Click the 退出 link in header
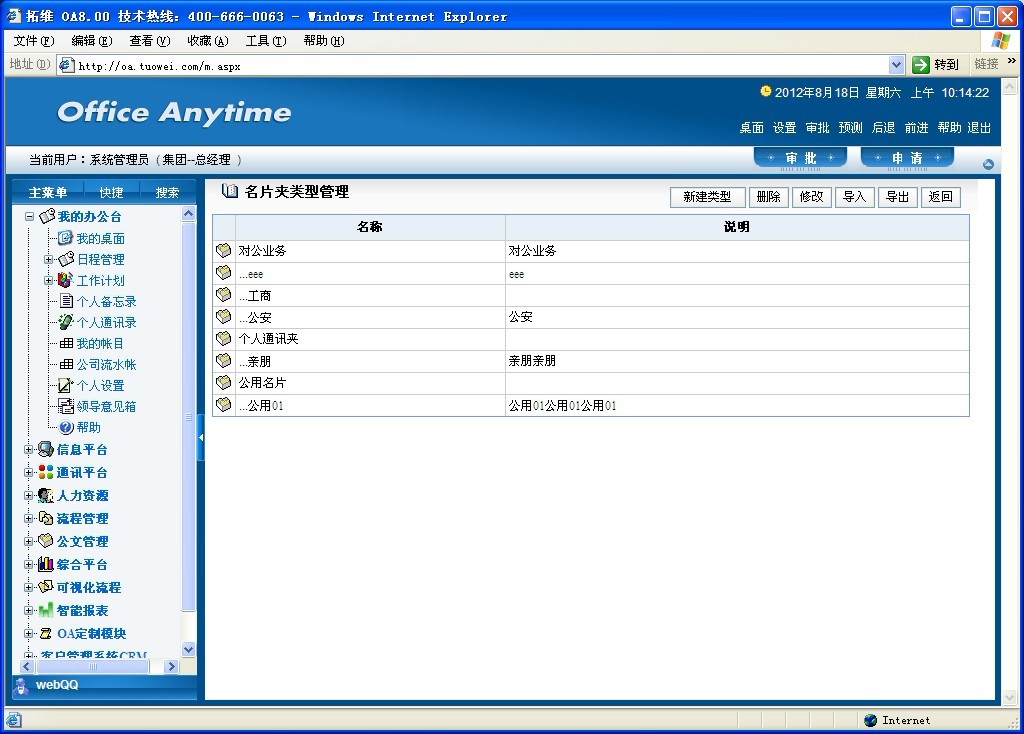This screenshot has width=1024, height=734. pyautogui.click(x=979, y=128)
